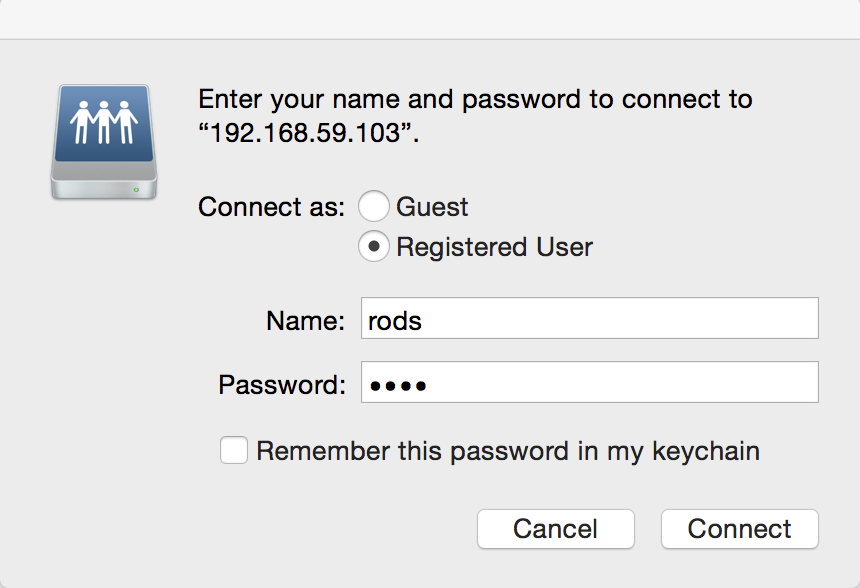This screenshot has height=588, width=860.
Task: Click the "Remember this password in my keychain" label
Action: coord(508,451)
